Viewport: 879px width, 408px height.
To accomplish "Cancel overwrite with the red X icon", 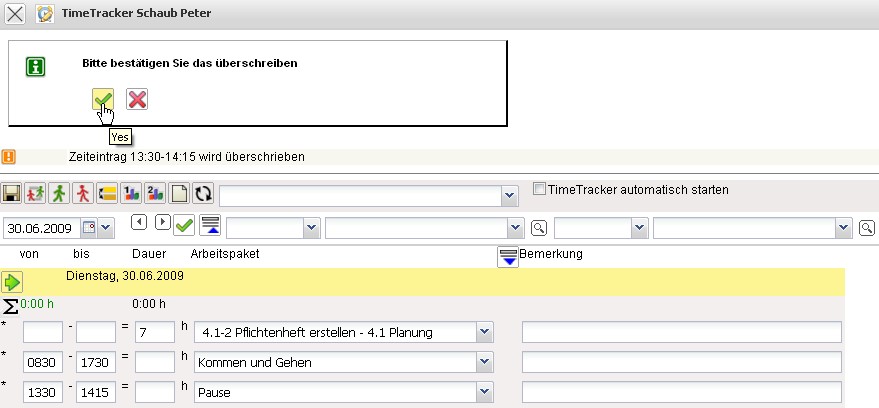I will pyautogui.click(x=137, y=99).
